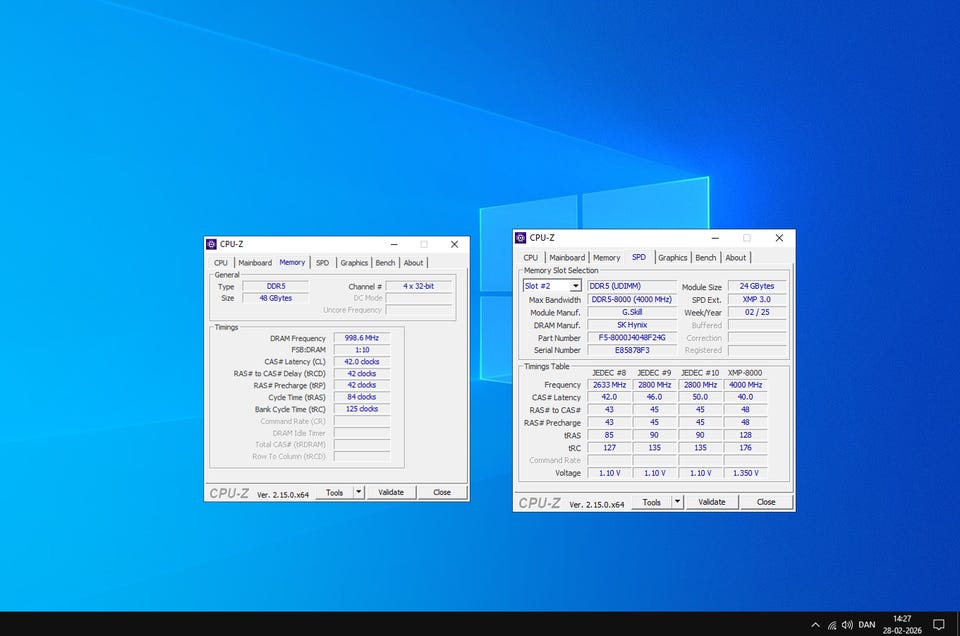The width and height of the screenshot is (960, 636).
Task: Open the Slot #2 memory slot dropdown
Action: point(575,286)
